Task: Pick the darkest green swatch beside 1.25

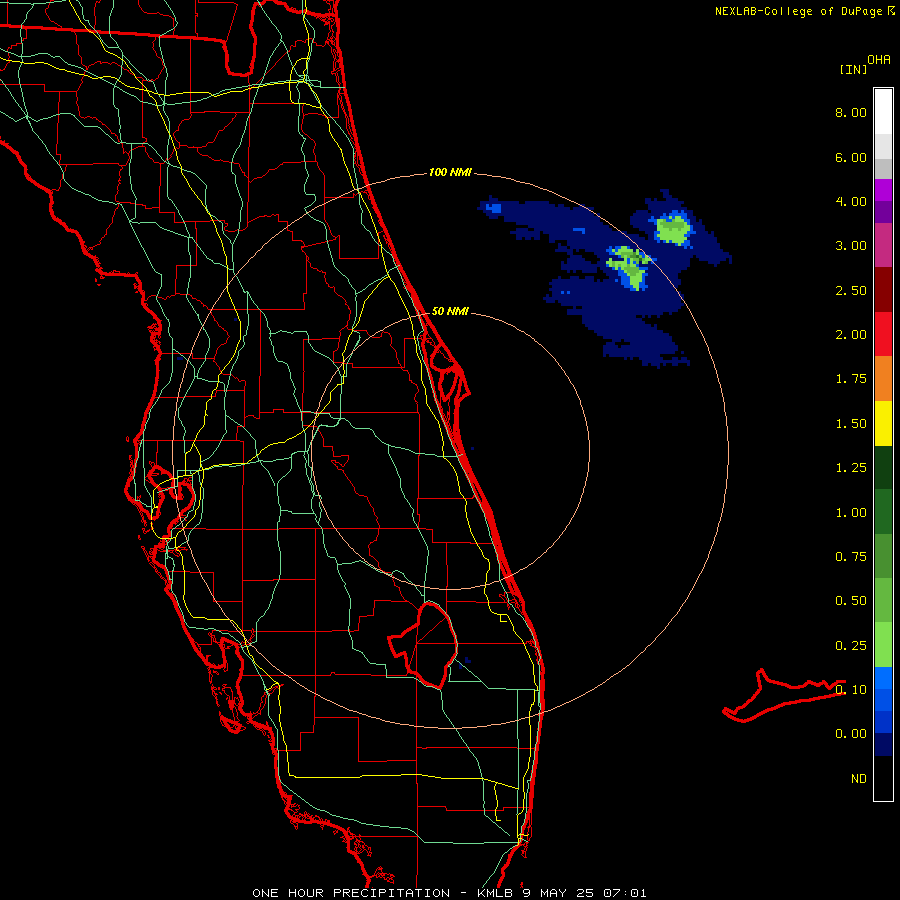Action: point(883,468)
